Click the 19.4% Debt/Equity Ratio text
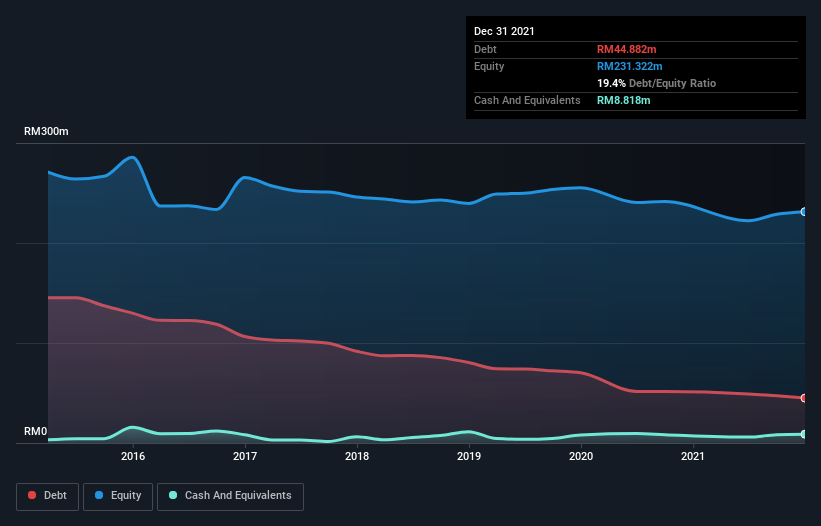The width and height of the screenshot is (821, 526). tap(657, 83)
